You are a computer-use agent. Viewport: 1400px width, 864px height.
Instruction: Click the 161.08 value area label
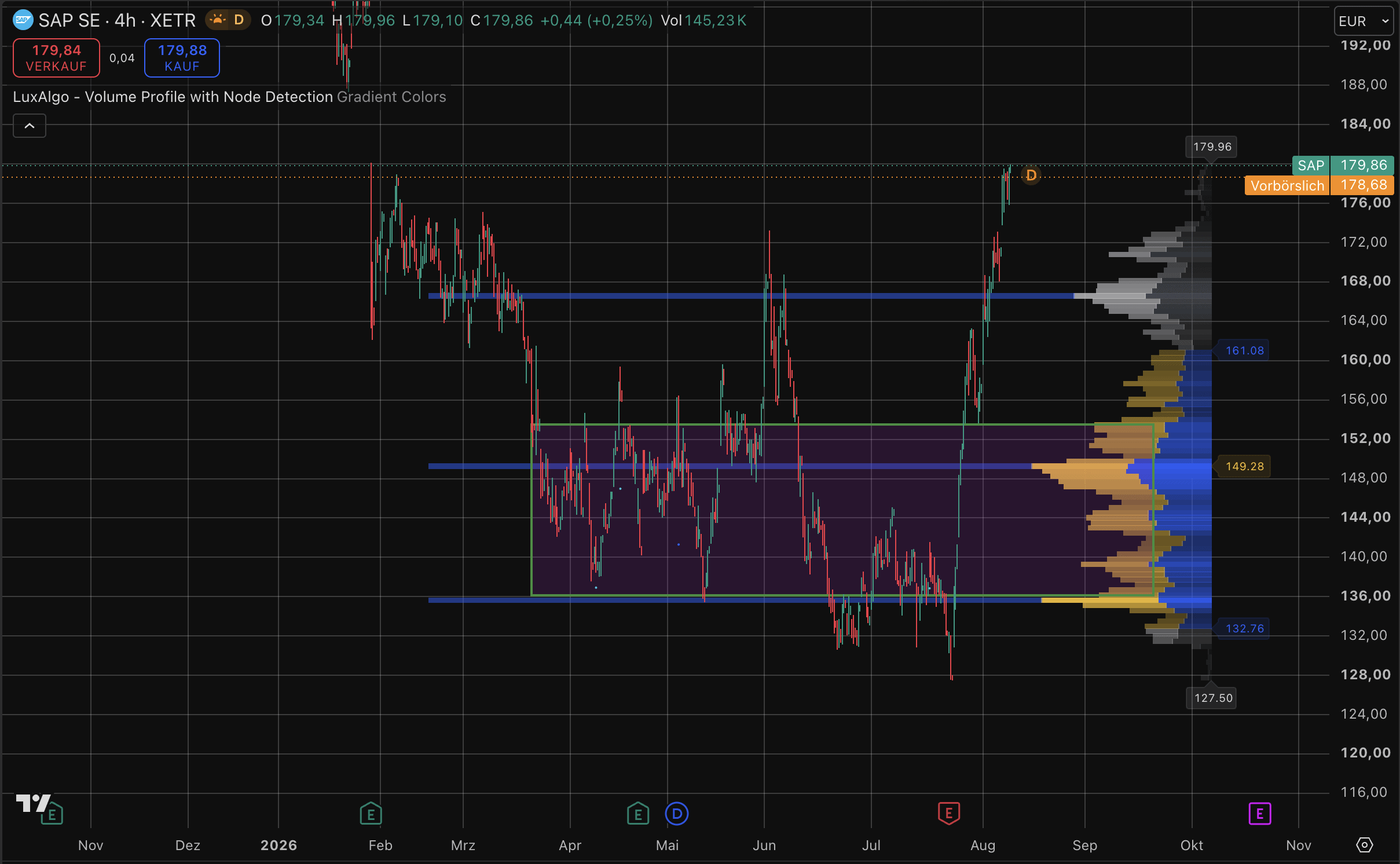click(x=1244, y=350)
